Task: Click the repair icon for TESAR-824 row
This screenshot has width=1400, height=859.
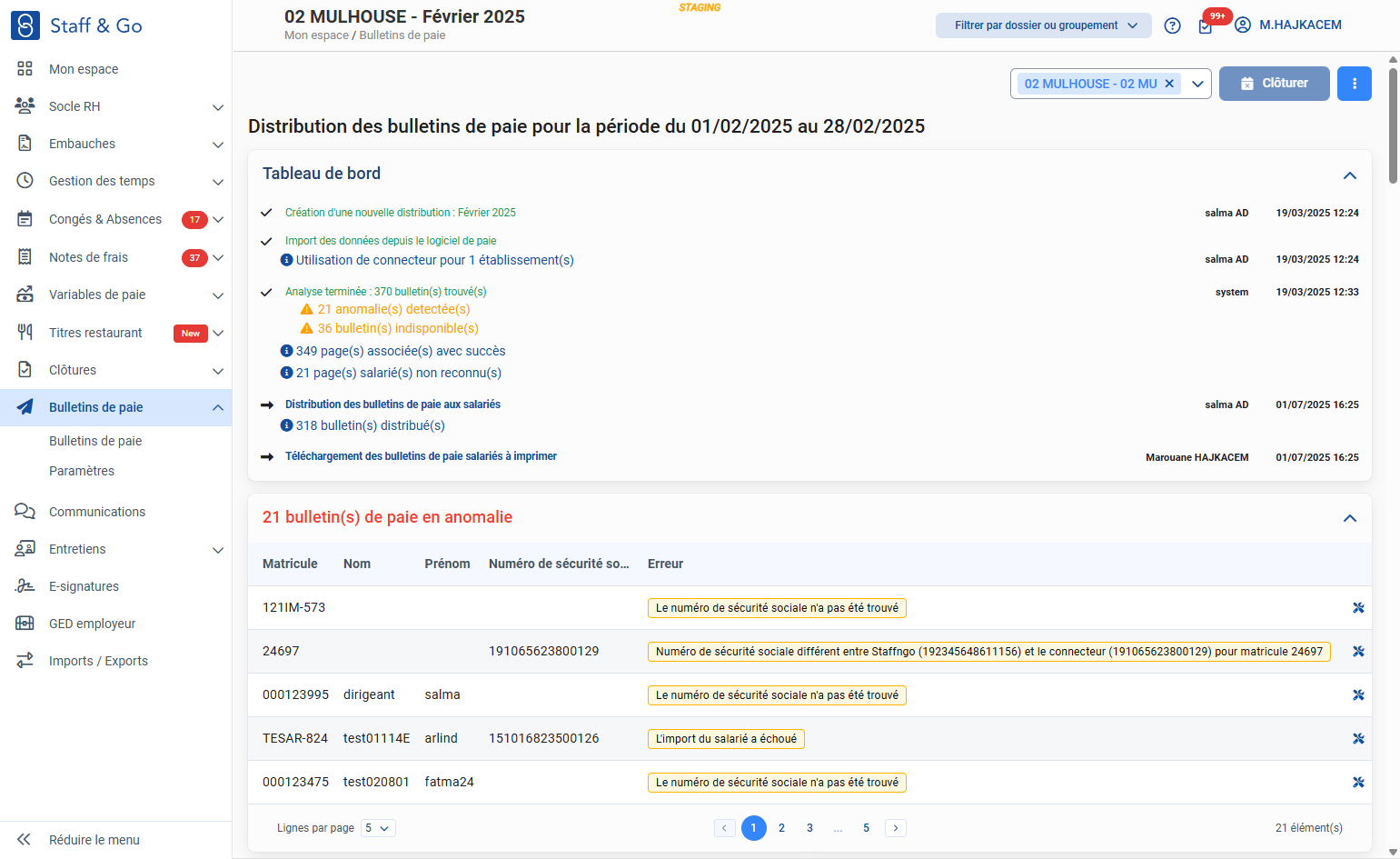Action: click(x=1358, y=739)
